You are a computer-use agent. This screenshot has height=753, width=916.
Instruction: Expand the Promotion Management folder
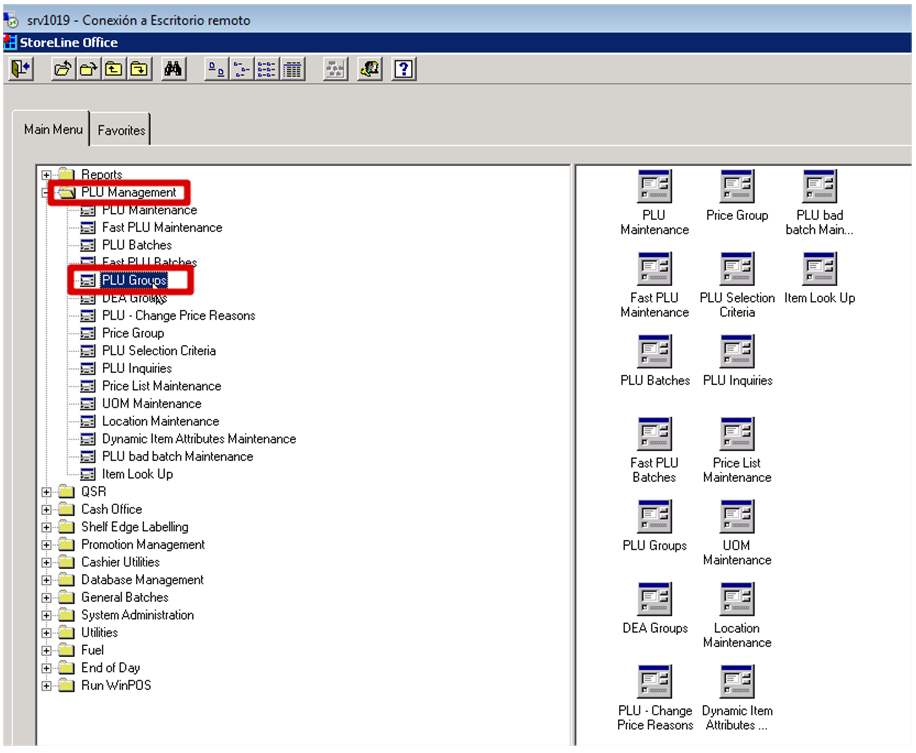(x=47, y=545)
